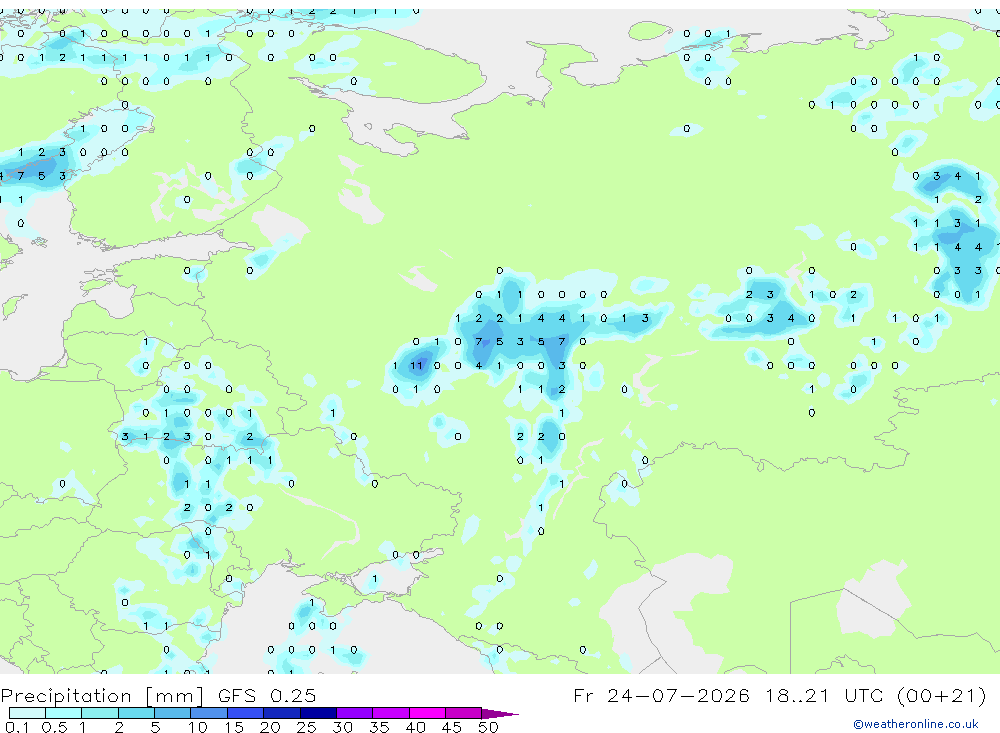Select the violet swatch between 30 and 35

tap(355, 713)
